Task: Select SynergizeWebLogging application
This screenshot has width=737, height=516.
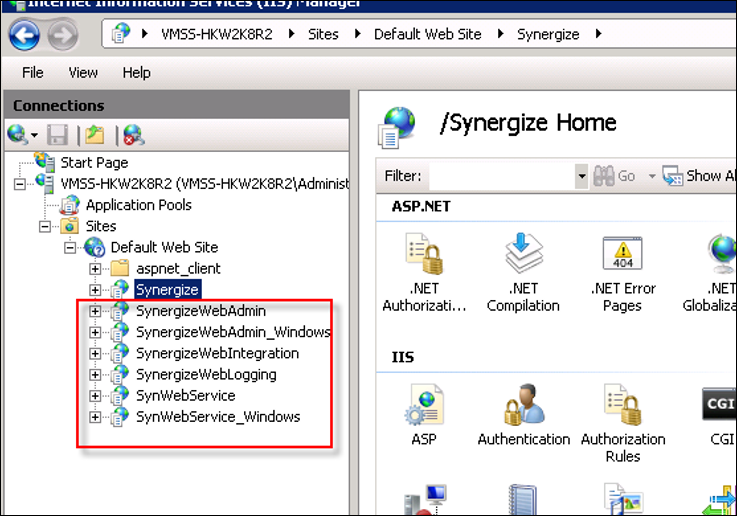Action: click(206, 375)
